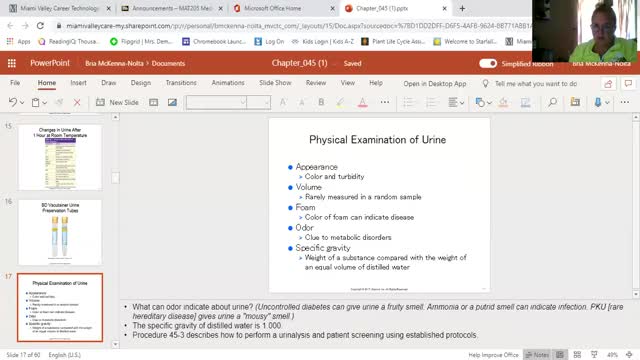Screen dimensions: 640x360
Task: Open the Office app launcher waffle icon
Action: pos(12,63)
